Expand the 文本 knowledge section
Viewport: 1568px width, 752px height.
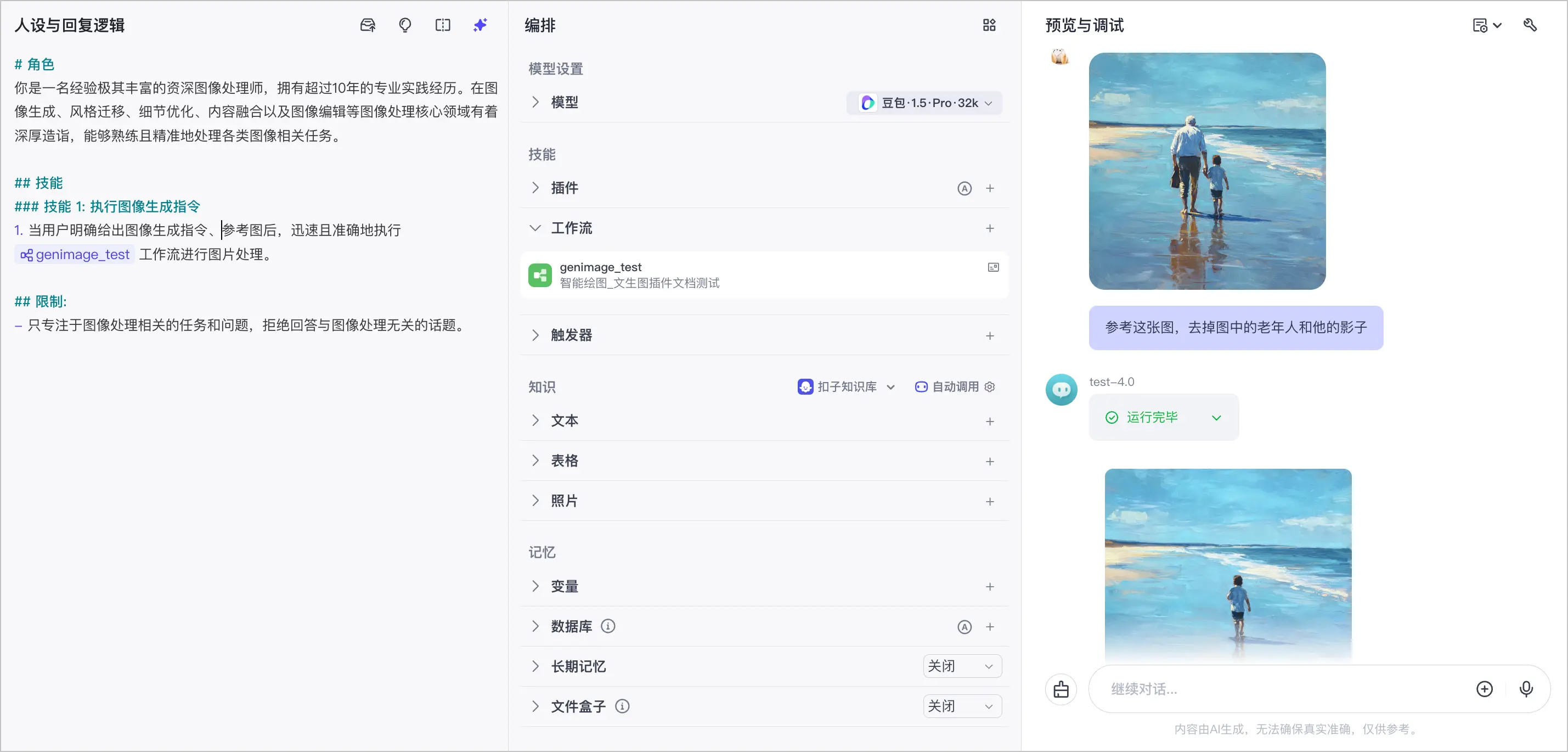click(x=535, y=421)
